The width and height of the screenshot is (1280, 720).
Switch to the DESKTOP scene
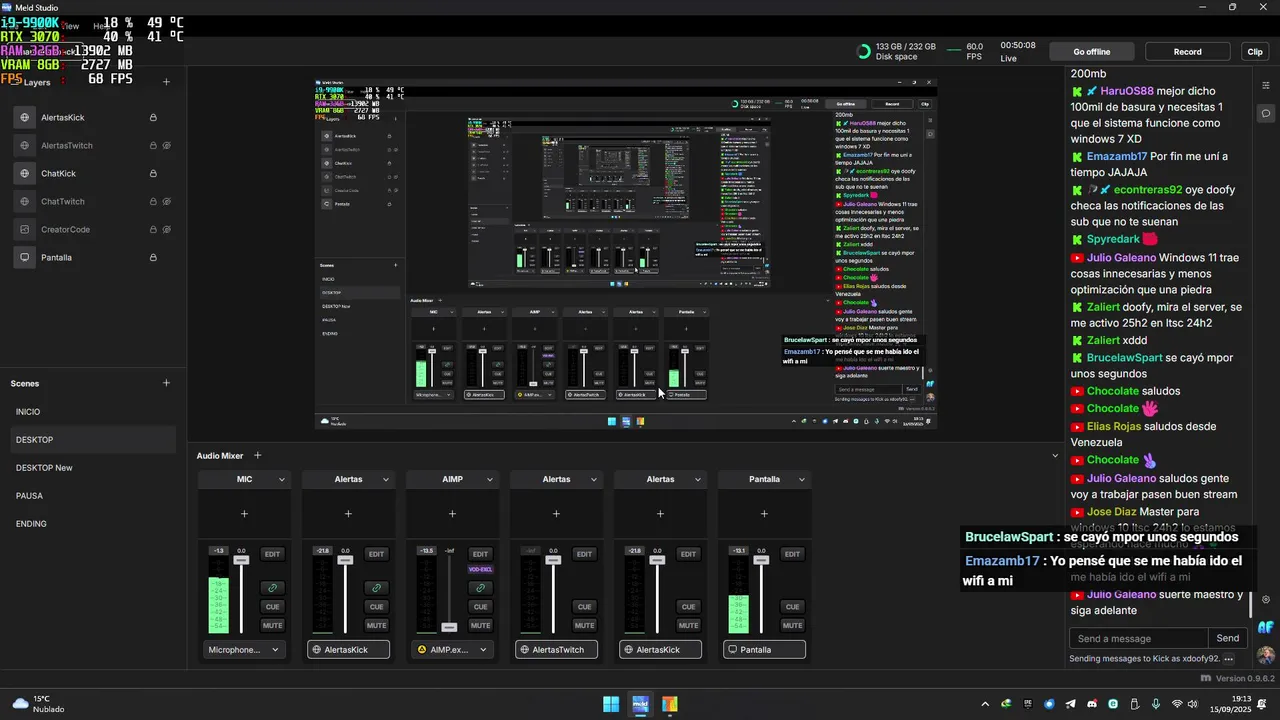pyautogui.click(x=93, y=440)
